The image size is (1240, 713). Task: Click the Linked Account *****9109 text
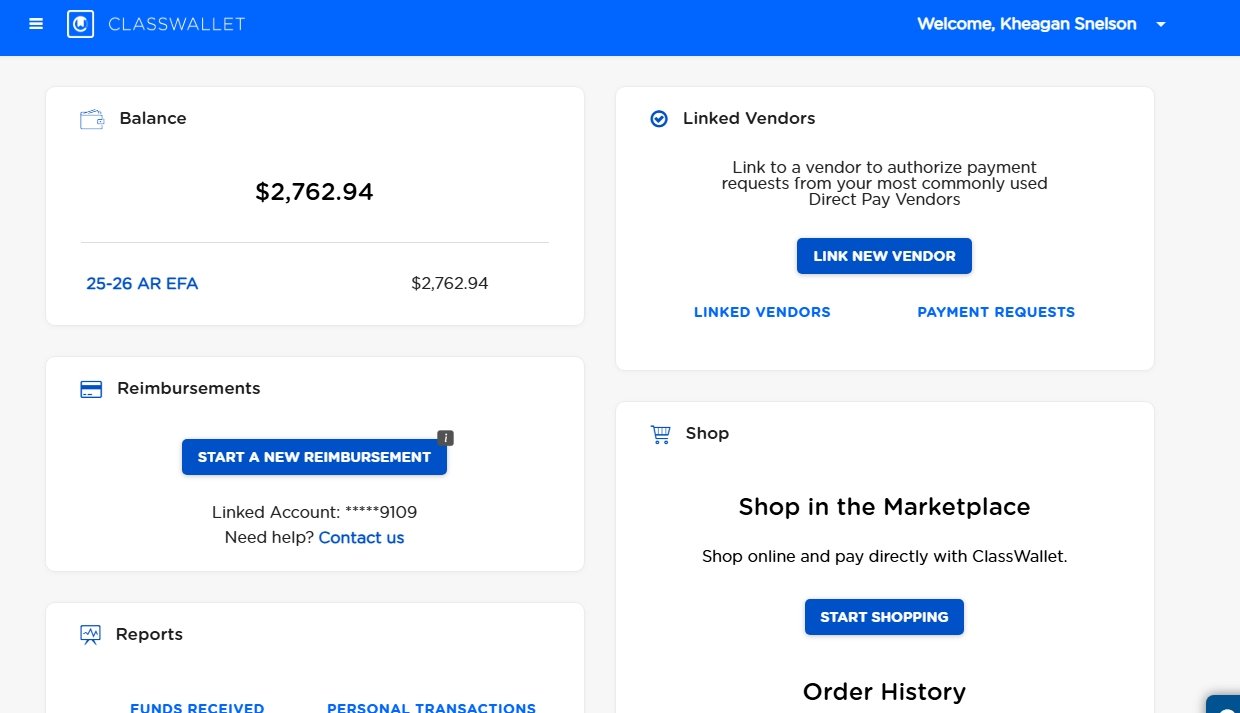point(314,512)
